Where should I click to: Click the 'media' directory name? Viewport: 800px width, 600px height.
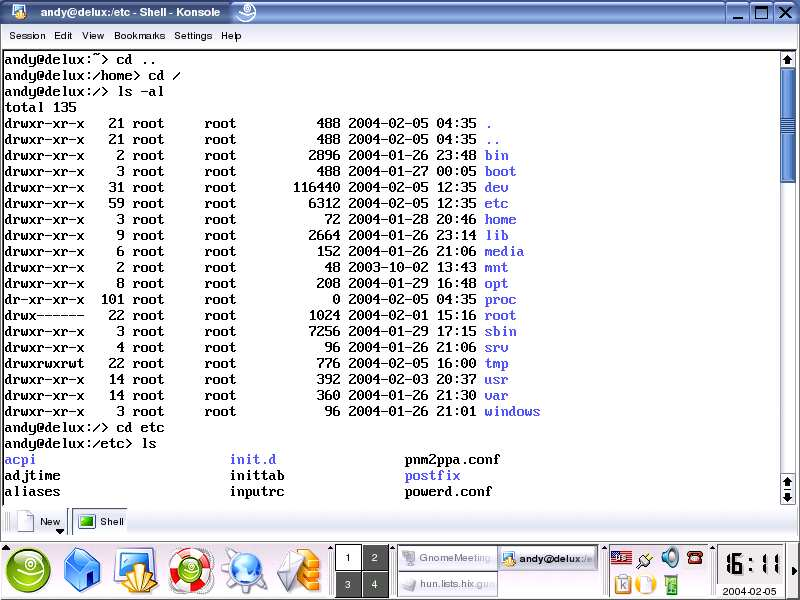click(505, 252)
